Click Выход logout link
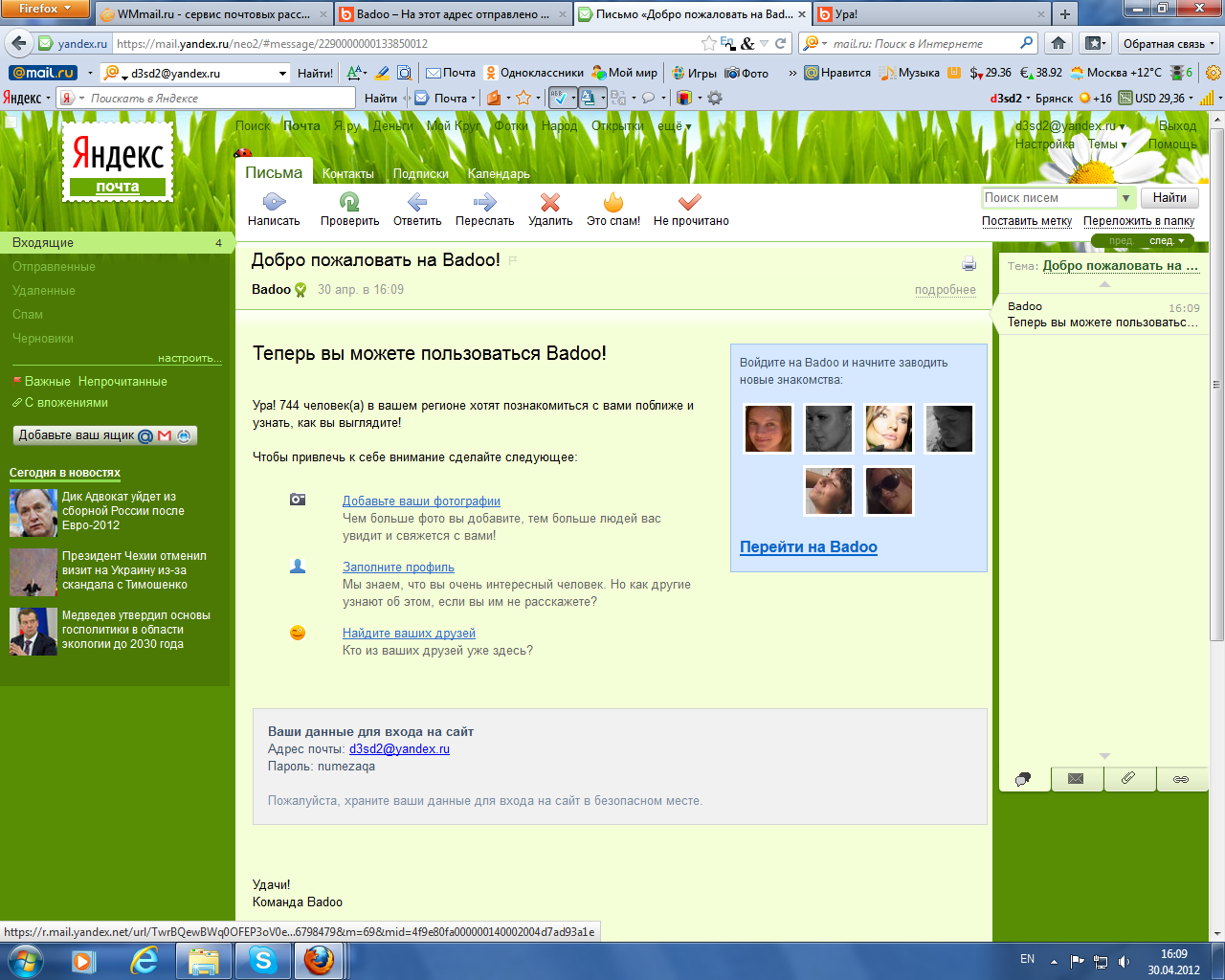The image size is (1225, 980). pos(1177,126)
